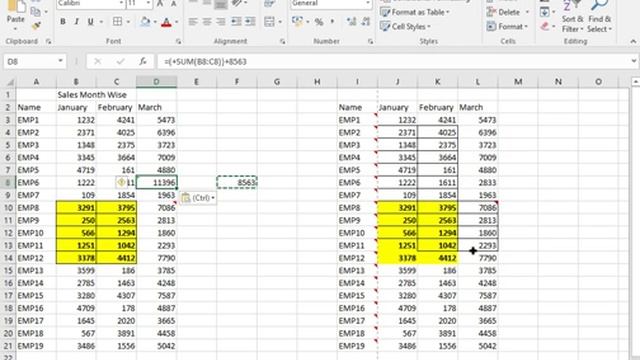
Task: Open the Format cells menu button
Action: coord(507,27)
